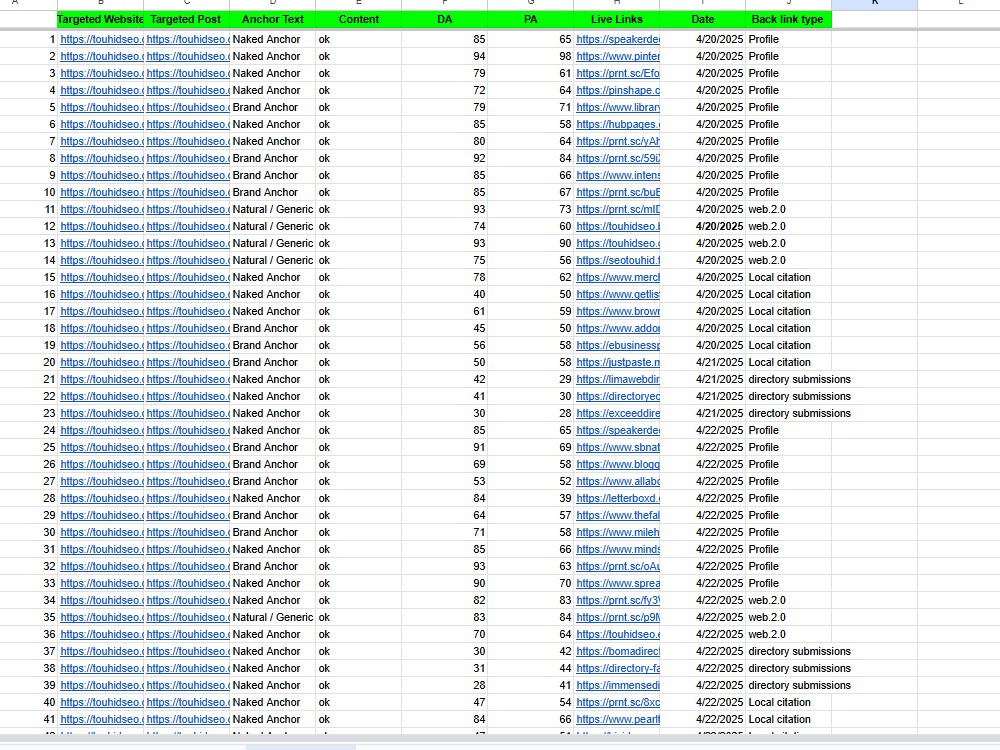Open the Targeted Post link in row 5
This screenshot has height=750, width=1000.
[x=188, y=107]
